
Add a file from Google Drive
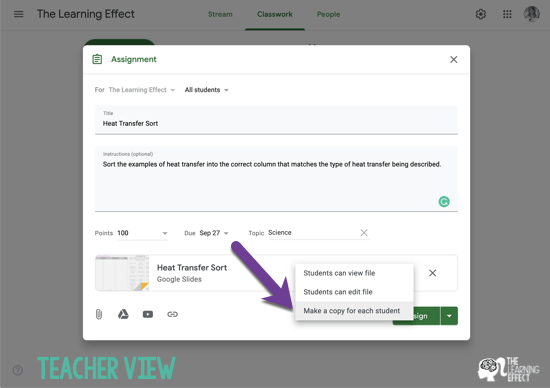(x=123, y=314)
